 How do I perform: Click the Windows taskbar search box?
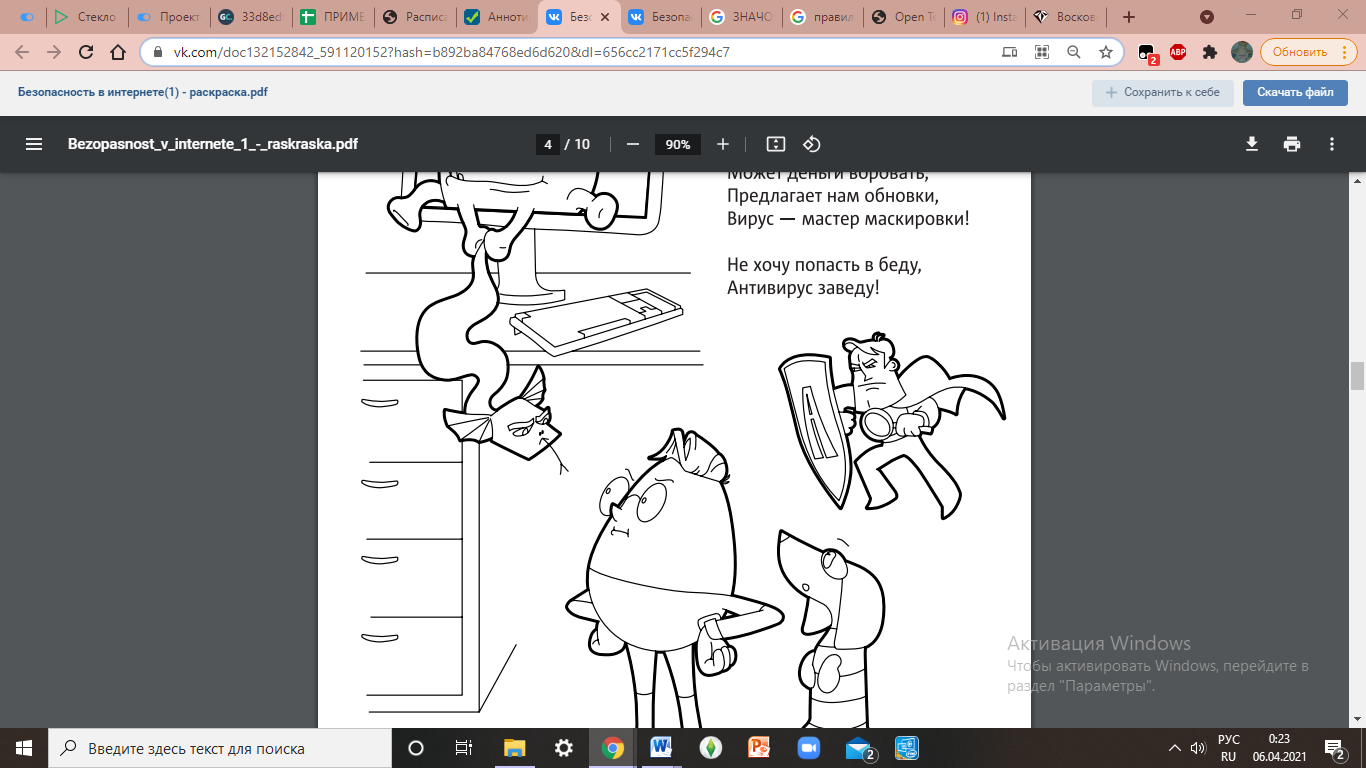[x=220, y=748]
